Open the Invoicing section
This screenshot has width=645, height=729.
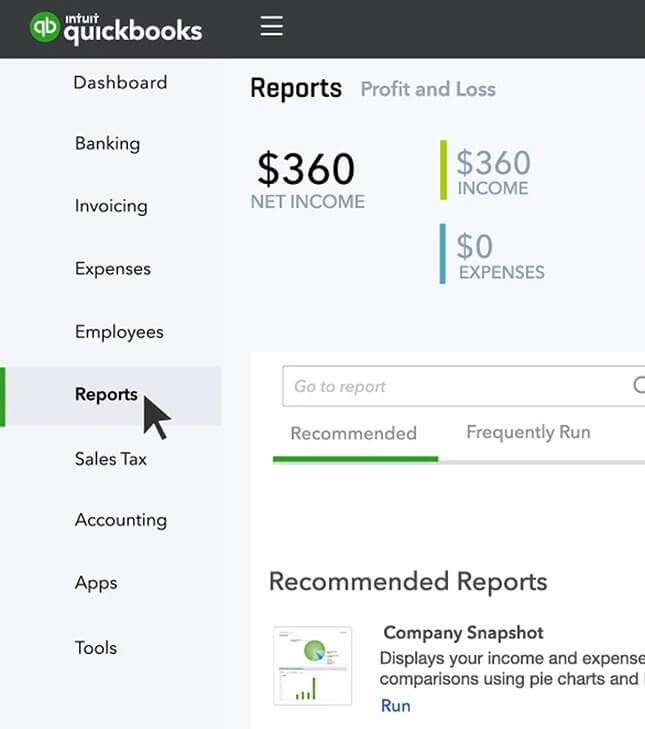point(111,206)
